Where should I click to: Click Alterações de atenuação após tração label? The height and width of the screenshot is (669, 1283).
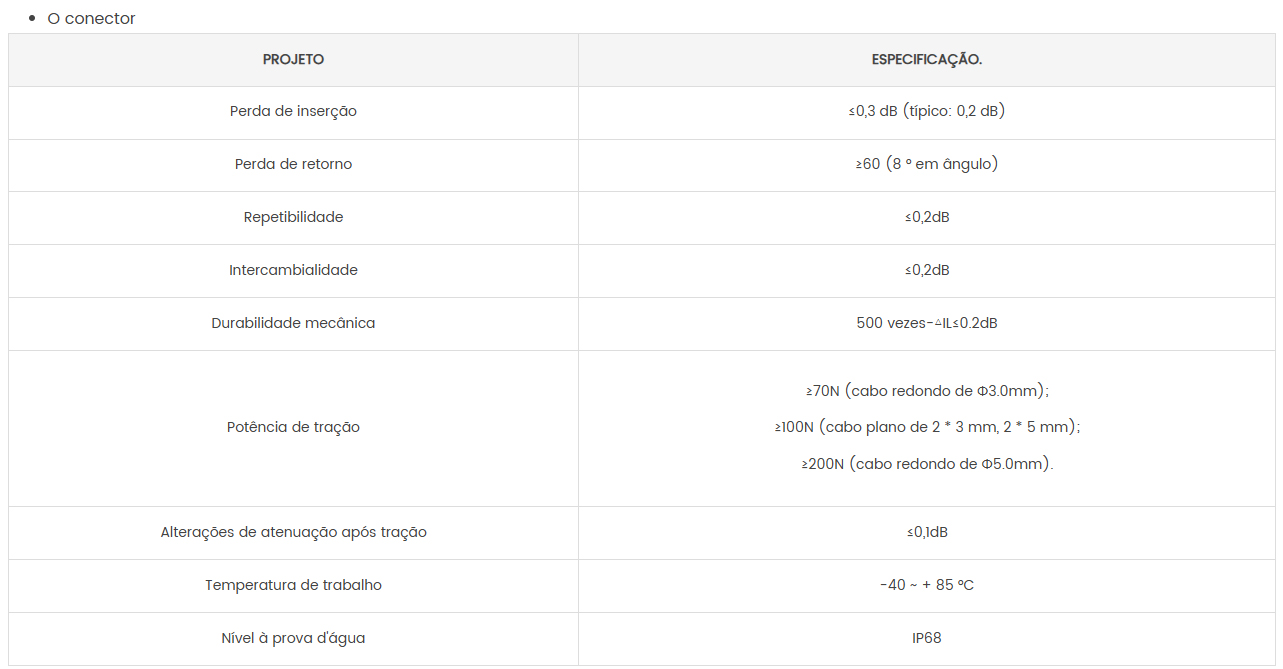coord(293,532)
